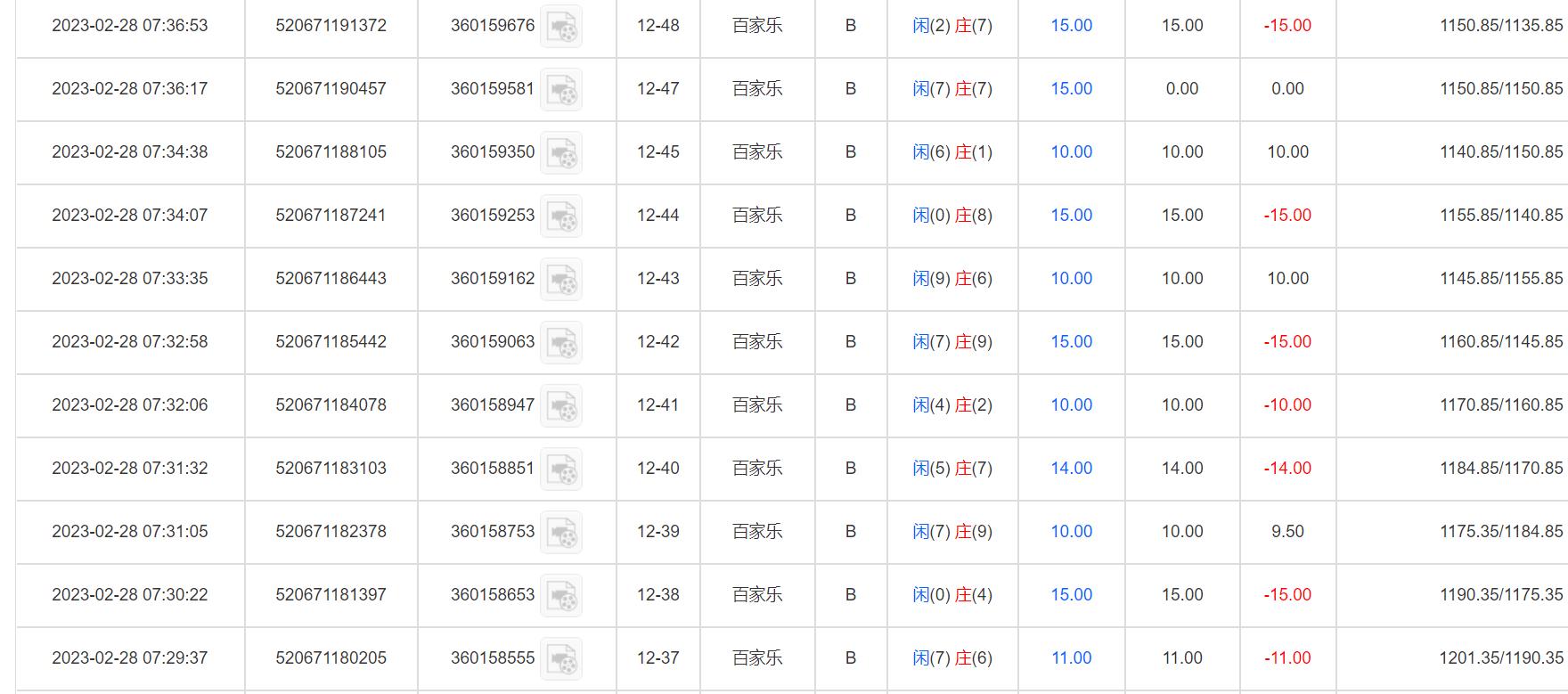This screenshot has width=1568, height=694.
Task: Click blue bet amount 15.00 in row 12-38
Action: click(x=1071, y=595)
